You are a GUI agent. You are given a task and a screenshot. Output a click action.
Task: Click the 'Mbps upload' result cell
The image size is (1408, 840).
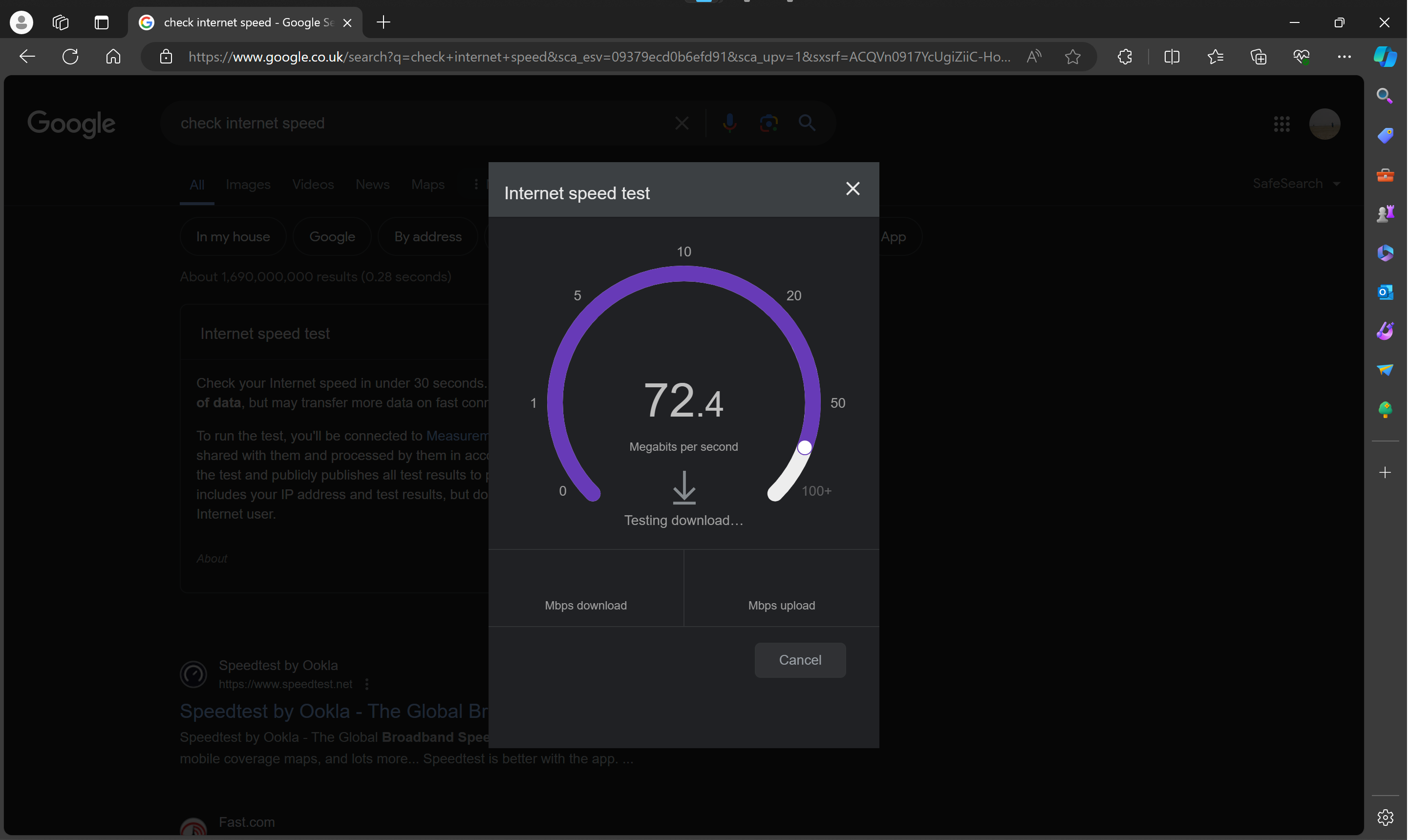[x=781, y=588]
